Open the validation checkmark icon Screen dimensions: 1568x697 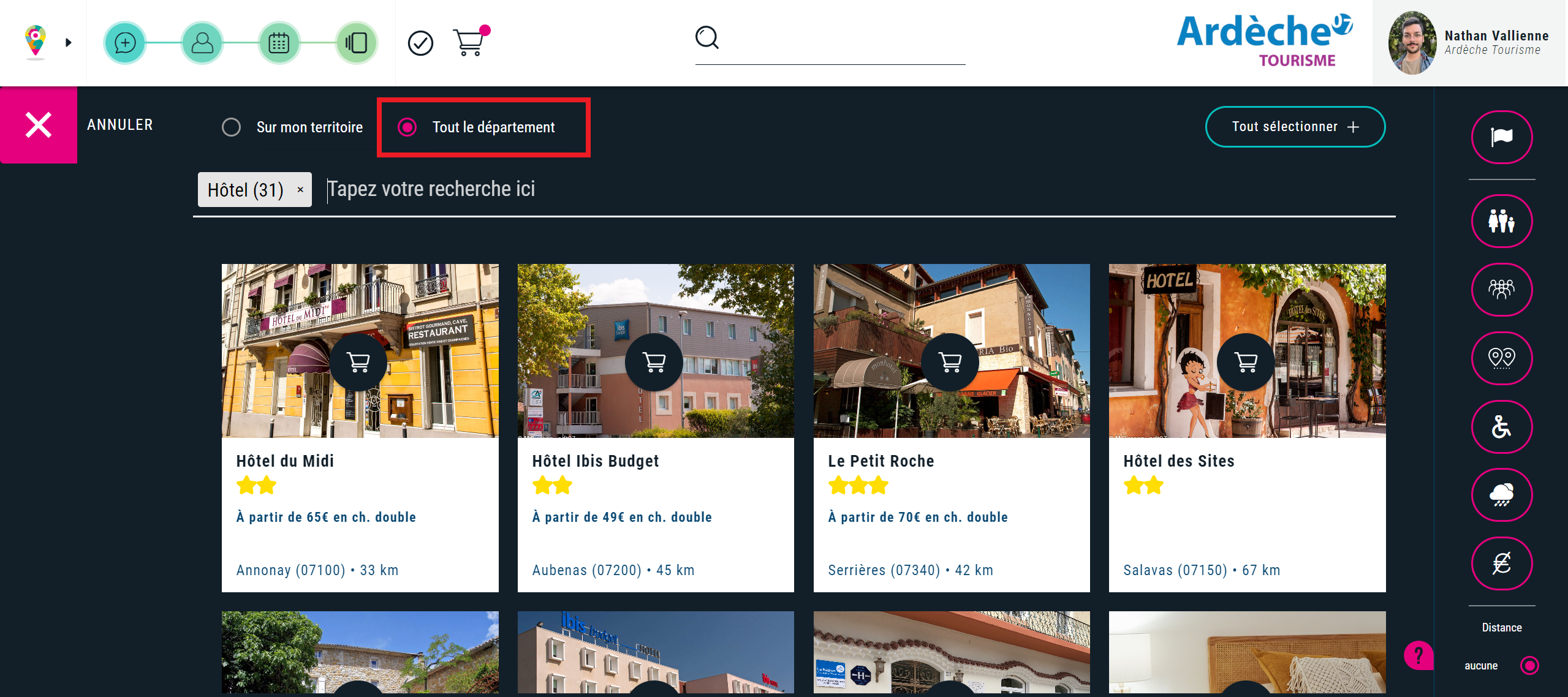tap(420, 42)
